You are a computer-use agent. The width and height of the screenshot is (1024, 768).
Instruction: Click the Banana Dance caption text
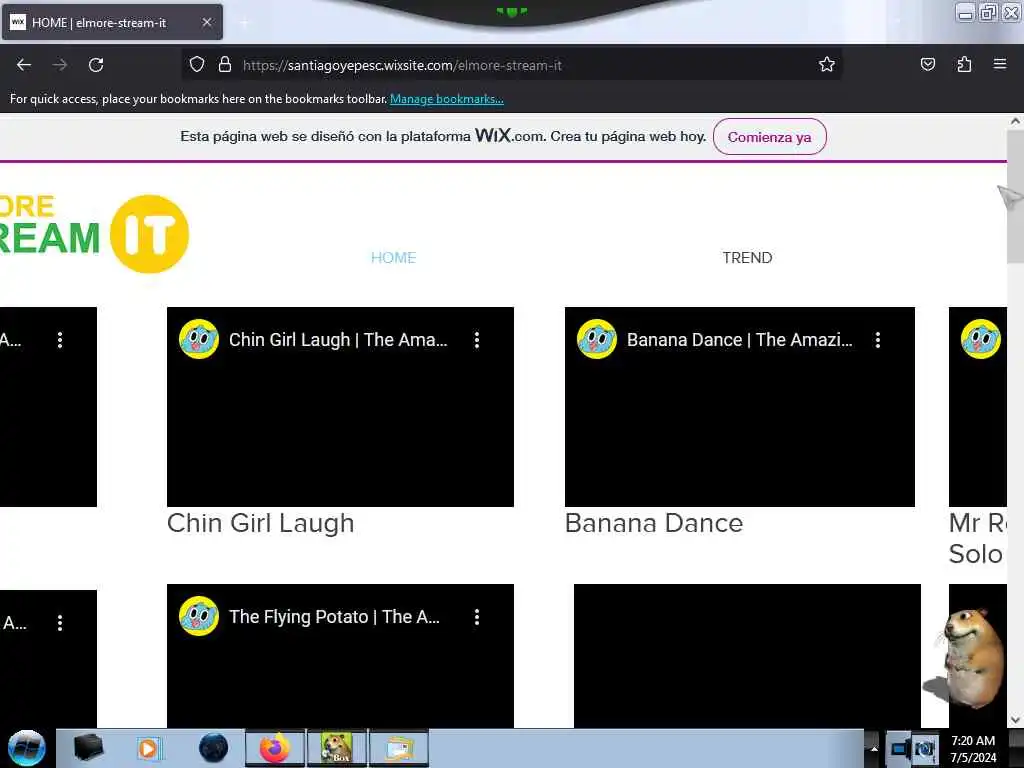tap(654, 524)
